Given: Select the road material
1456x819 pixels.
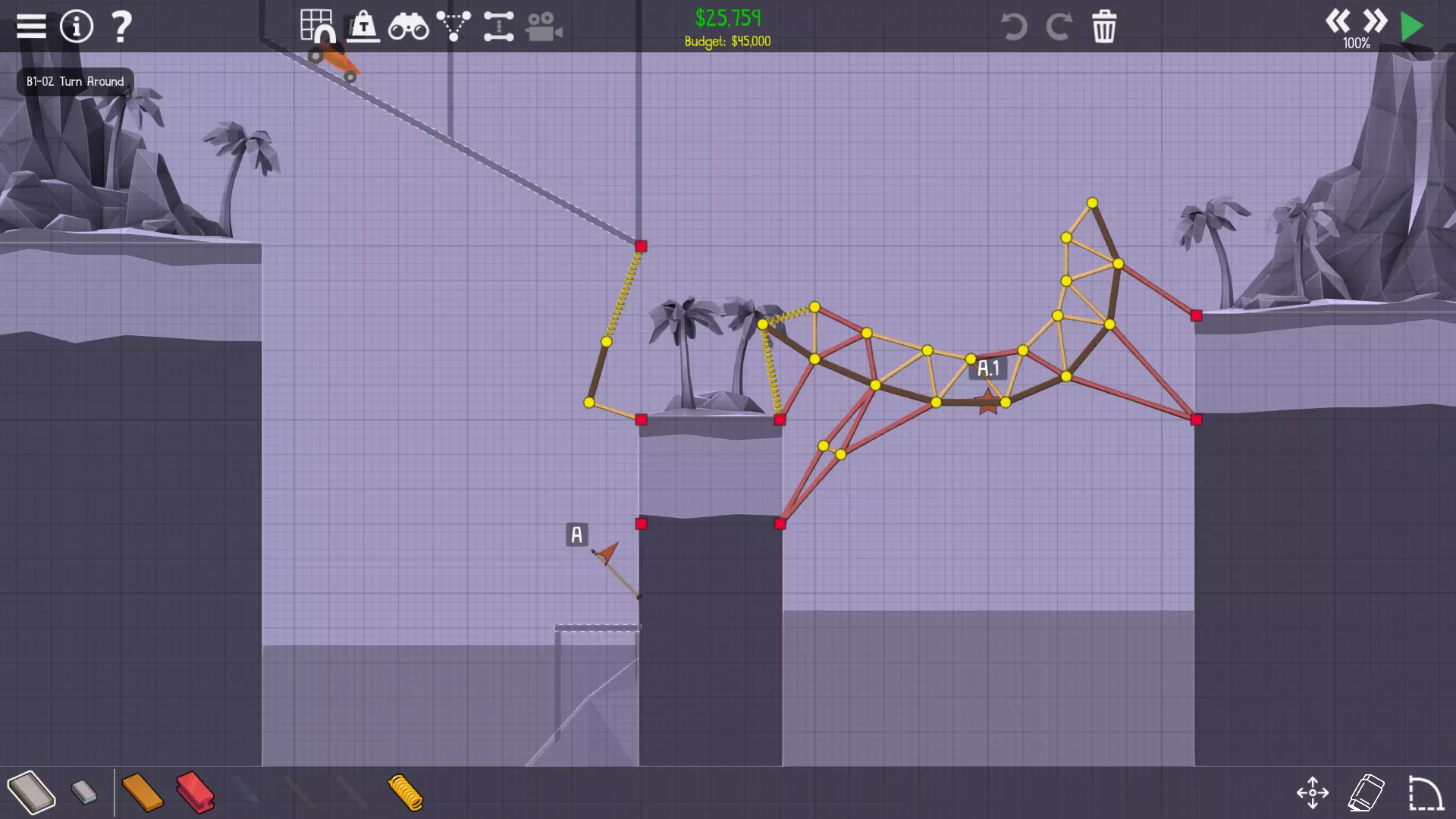Looking at the screenshot, I should (x=31, y=792).
